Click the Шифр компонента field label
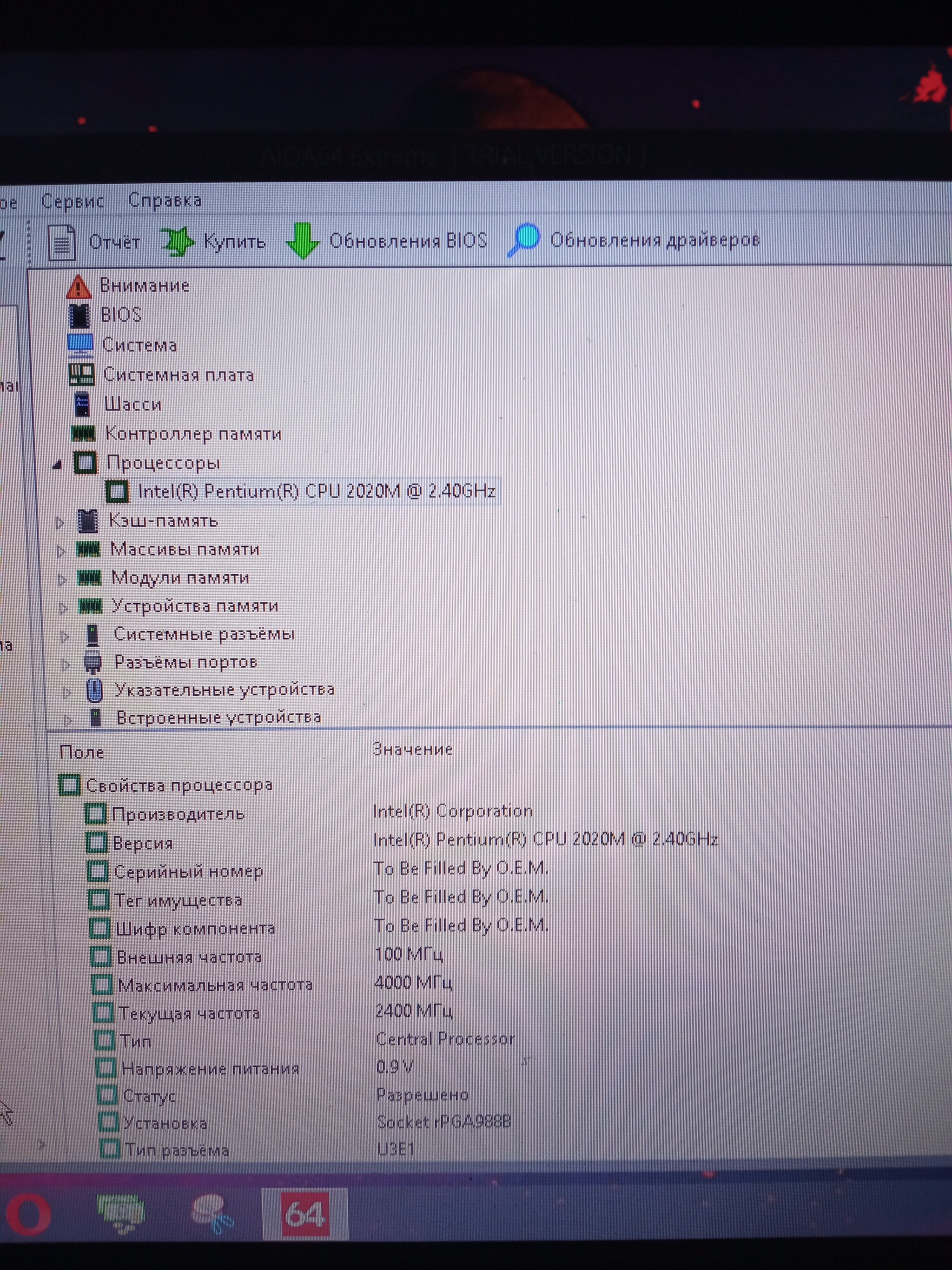 point(196,928)
